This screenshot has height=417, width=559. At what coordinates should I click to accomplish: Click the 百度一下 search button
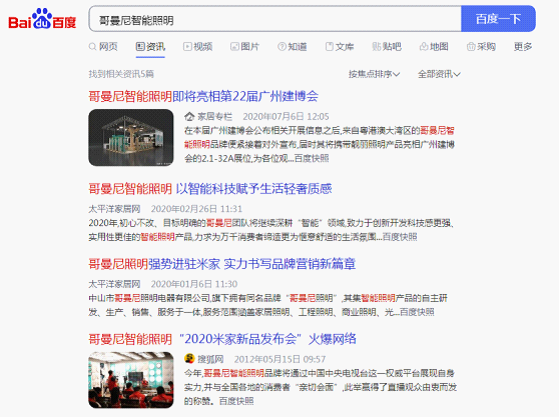[498, 19]
